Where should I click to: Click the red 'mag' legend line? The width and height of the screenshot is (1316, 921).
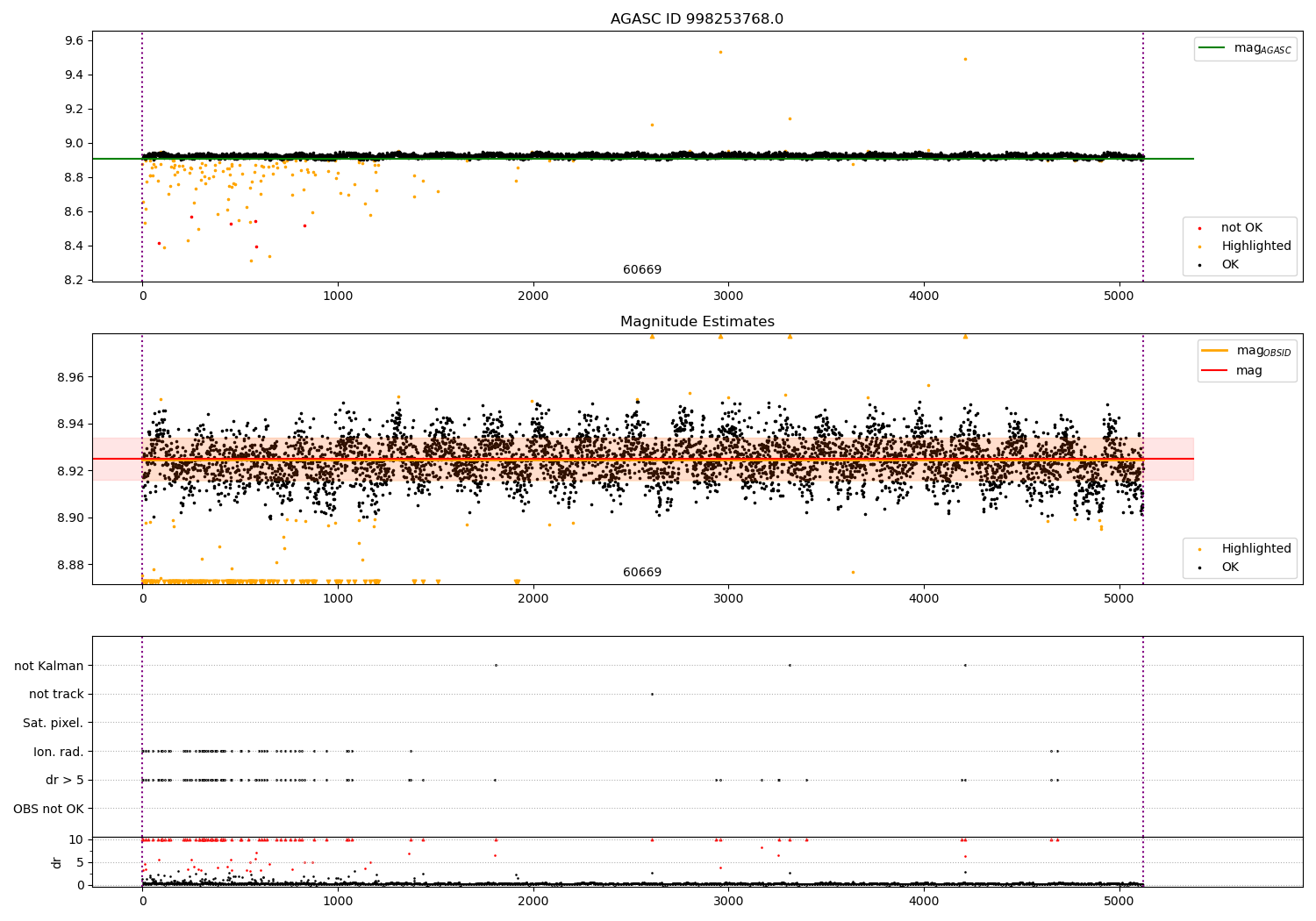coord(1215,371)
